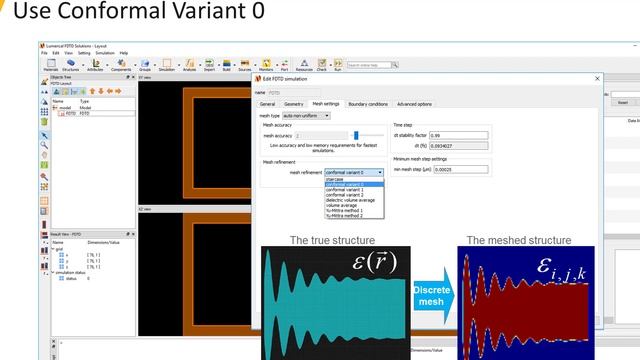
Task: Open the Sources dropdown arrow
Action: click(x=255, y=65)
